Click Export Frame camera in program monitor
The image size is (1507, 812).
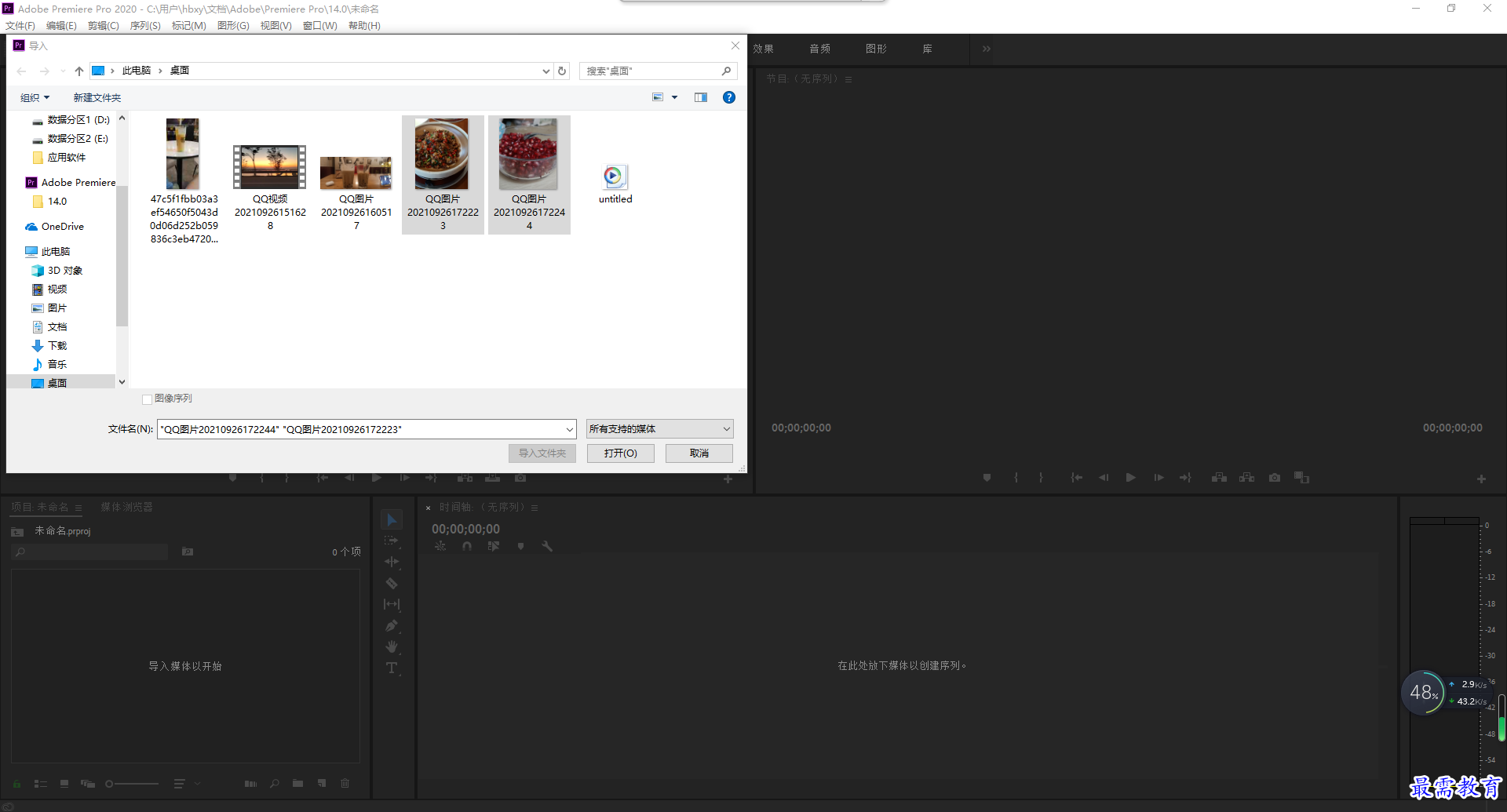pyautogui.click(x=1275, y=477)
